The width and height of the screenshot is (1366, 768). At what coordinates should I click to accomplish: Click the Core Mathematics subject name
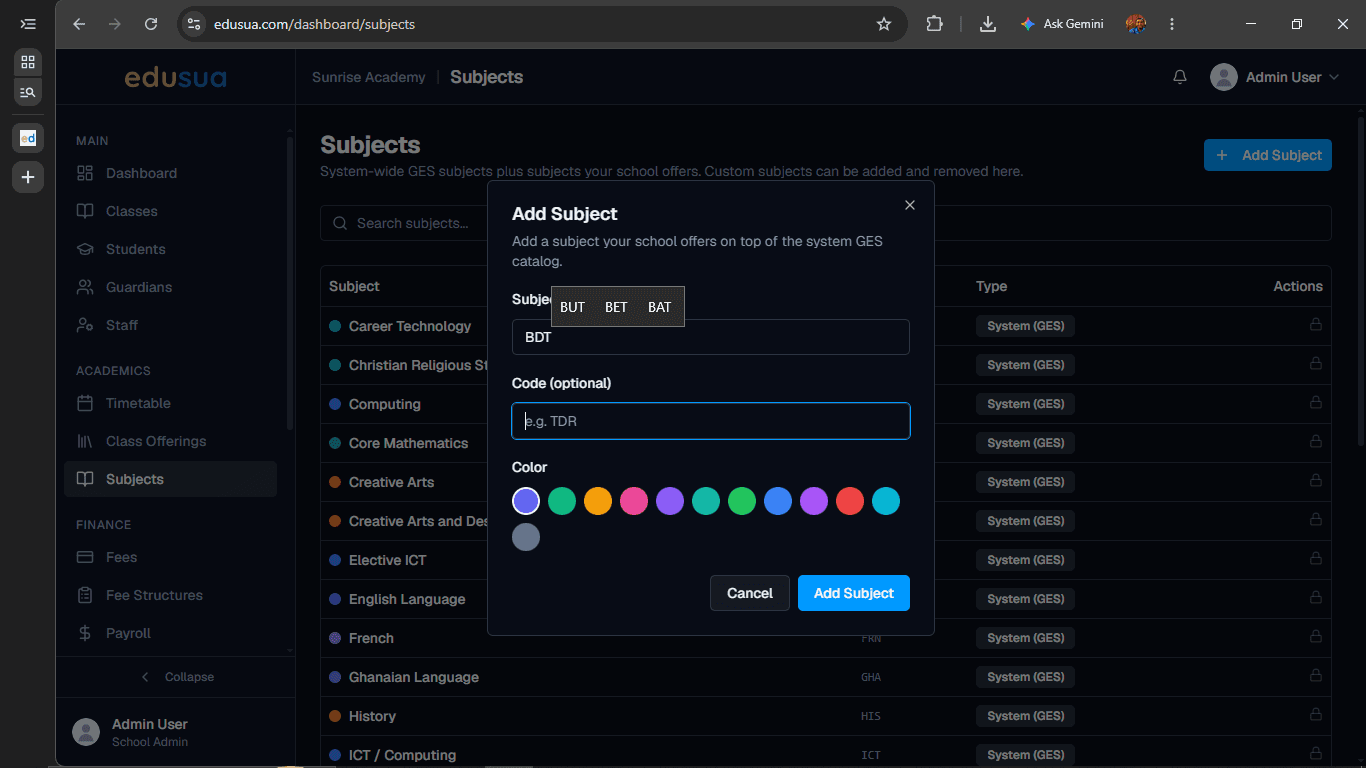[x=408, y=443]
